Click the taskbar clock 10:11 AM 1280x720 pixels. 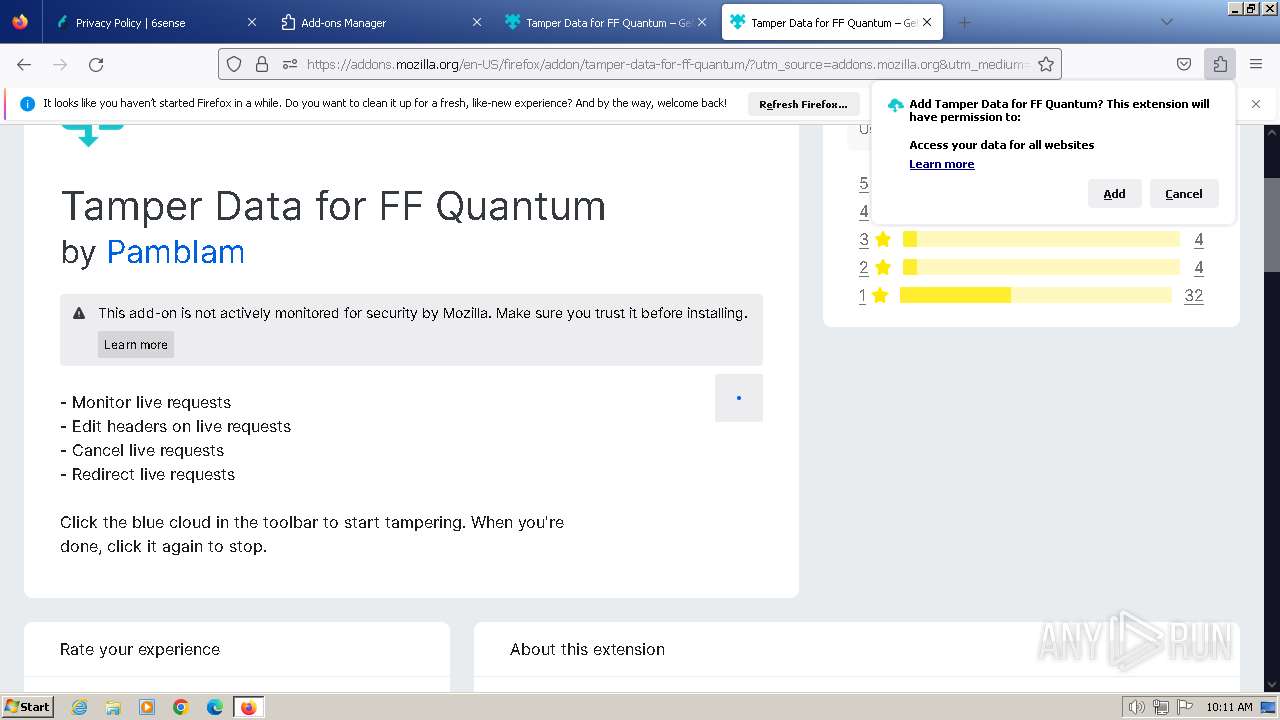click(x=1229, y=707)
